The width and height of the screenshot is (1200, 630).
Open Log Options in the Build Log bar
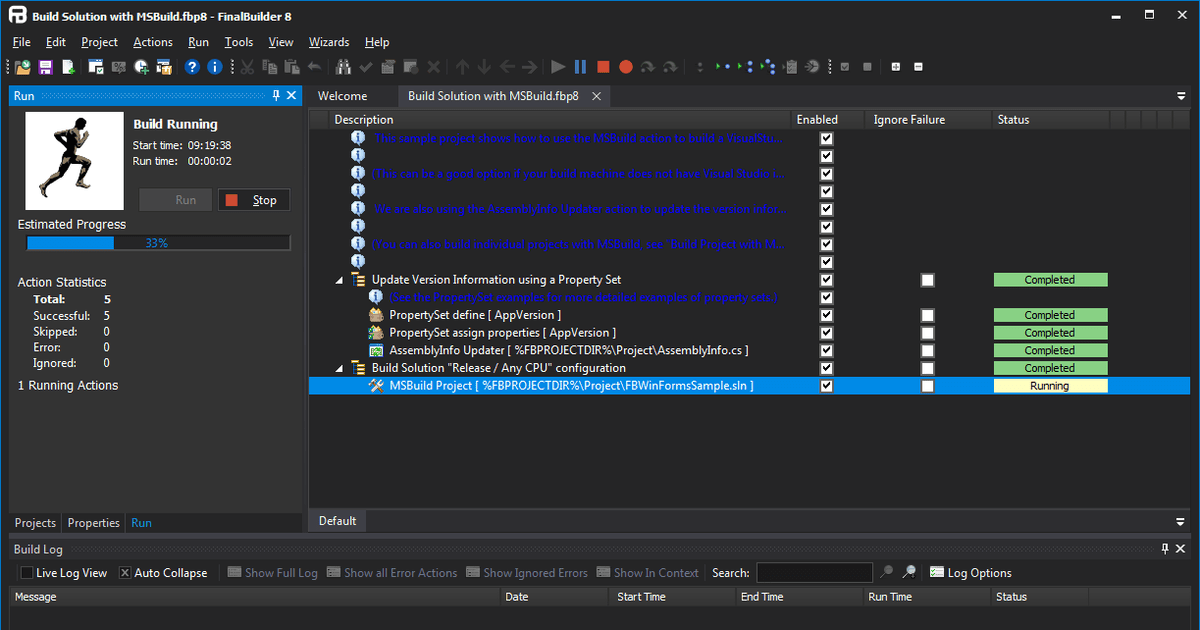tap(970, 572)
